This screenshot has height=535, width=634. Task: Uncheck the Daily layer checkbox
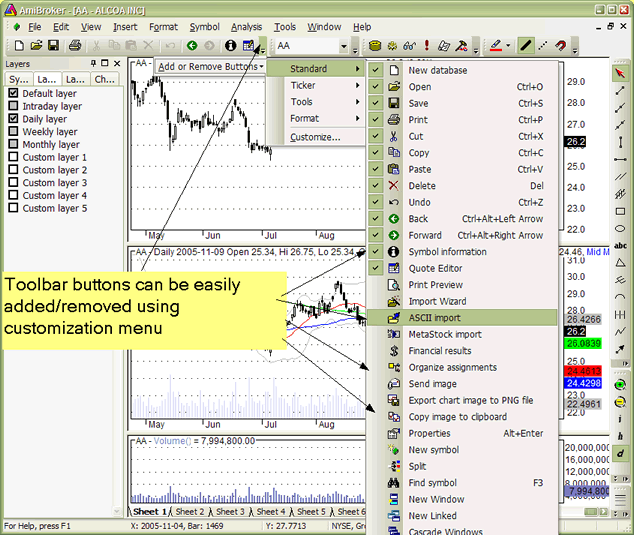[13, 119]
